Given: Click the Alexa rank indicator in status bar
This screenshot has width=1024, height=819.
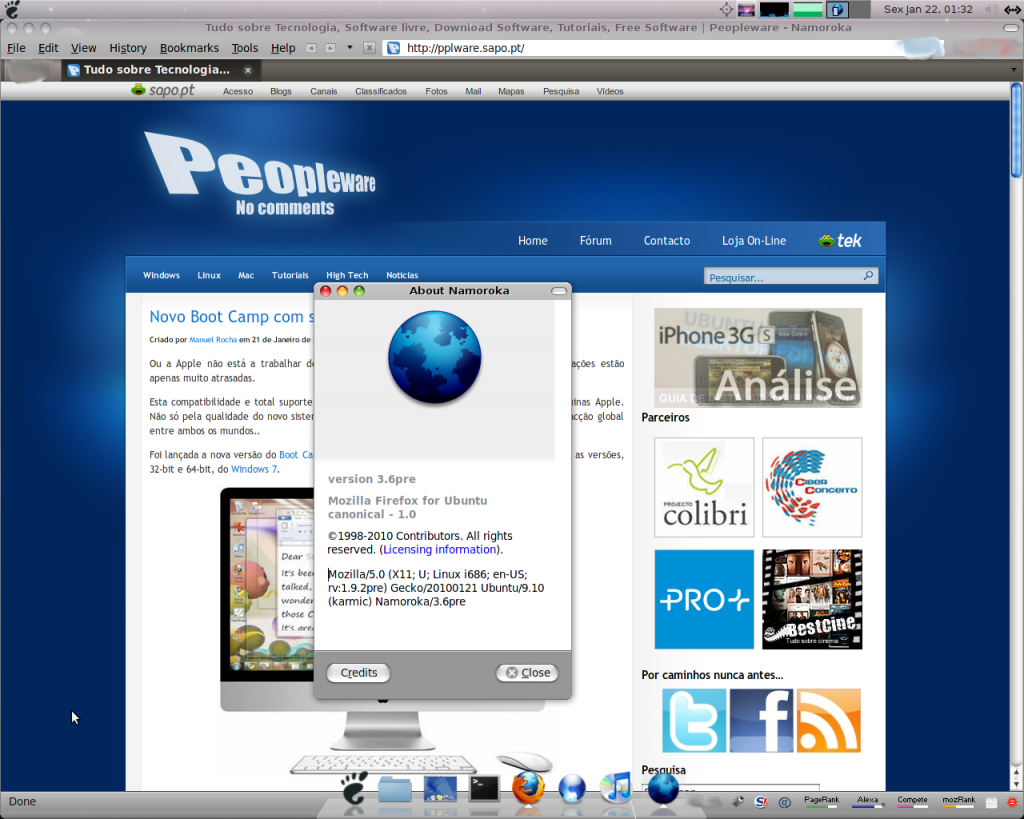Looking at the screenshot, I should 867,801.
